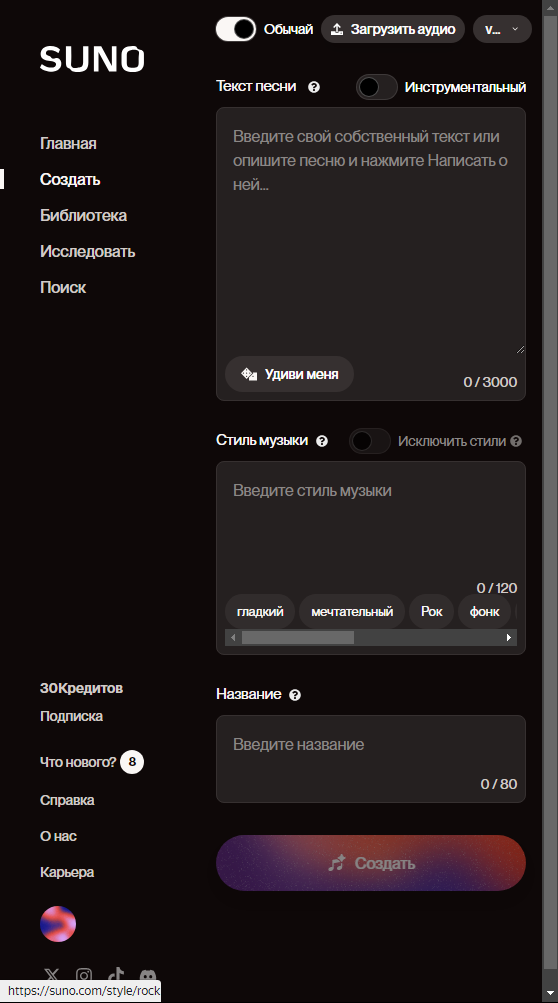Click Удиви меня button

click(289, 374)
